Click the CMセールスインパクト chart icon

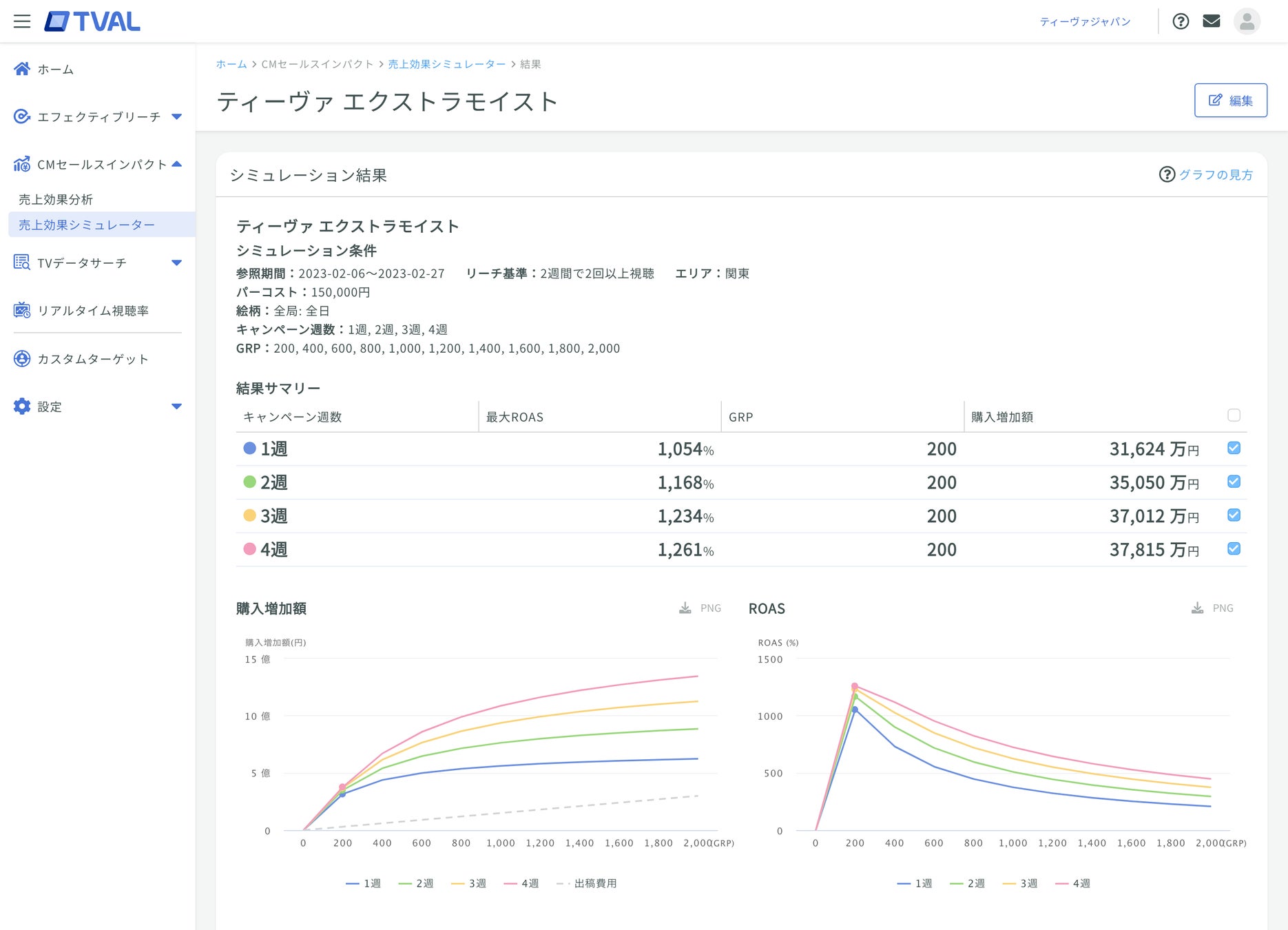coord(22,164)
